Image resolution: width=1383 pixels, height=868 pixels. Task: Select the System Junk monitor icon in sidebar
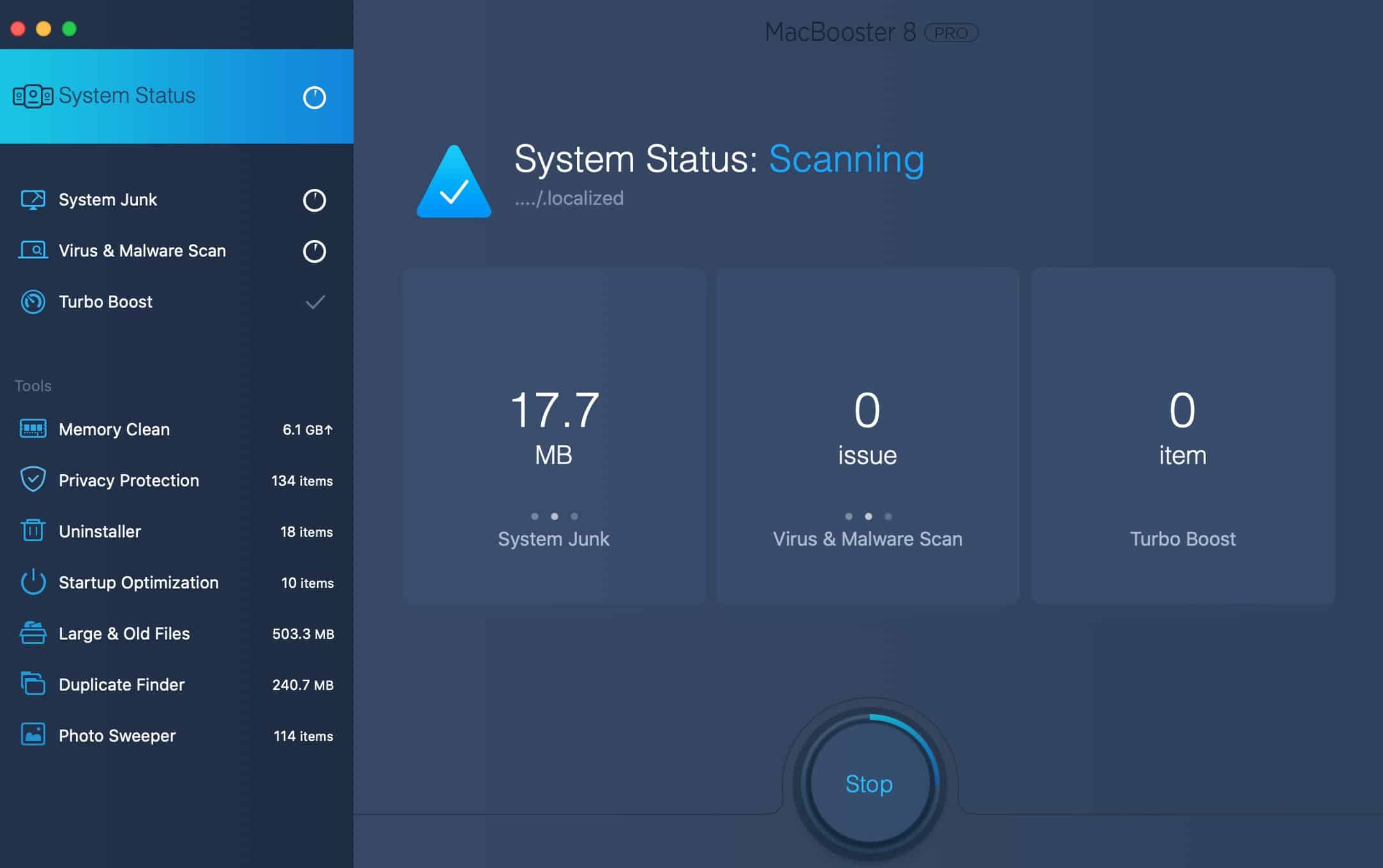click(x=34, y=200)
